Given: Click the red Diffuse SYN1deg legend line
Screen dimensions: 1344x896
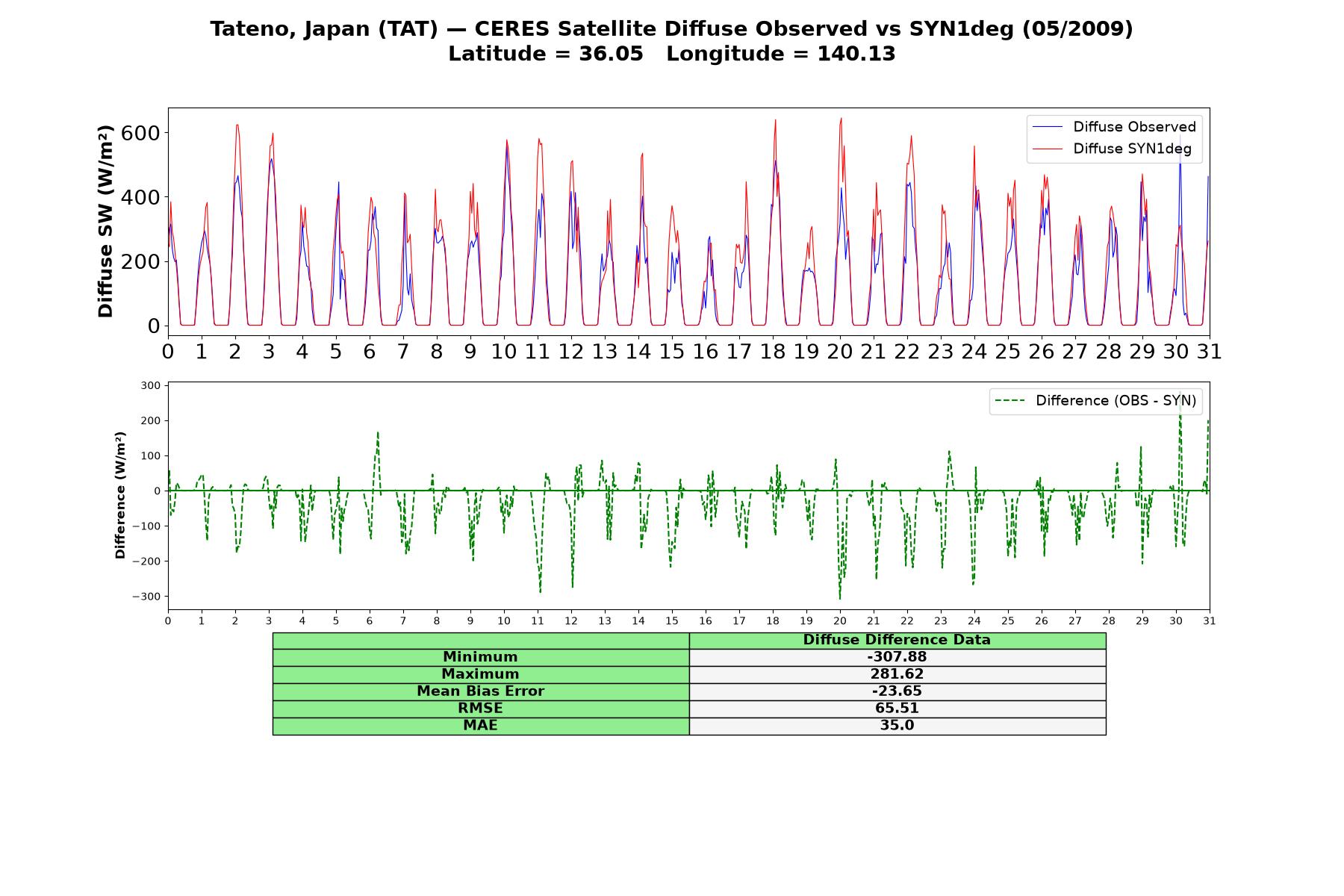Looking at the screenshot, I should 1047,149.
